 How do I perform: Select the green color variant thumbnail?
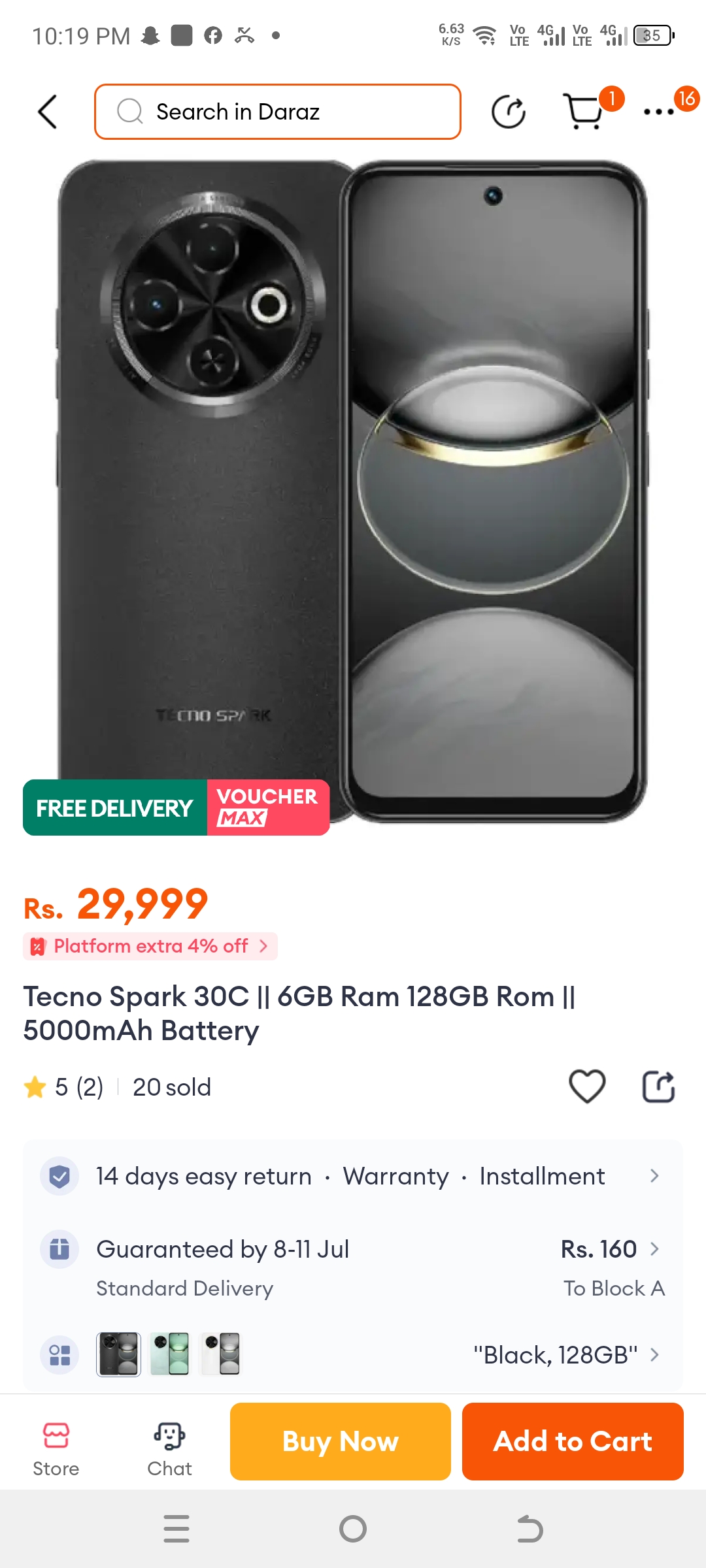[169, 1354]
